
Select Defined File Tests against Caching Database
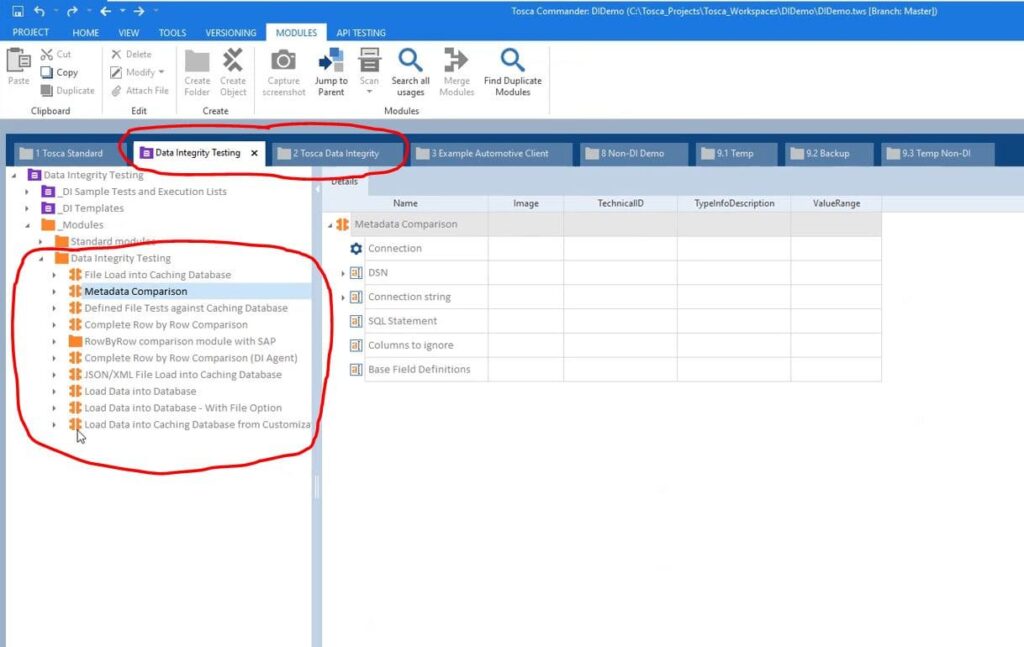[x=185, y=308]
